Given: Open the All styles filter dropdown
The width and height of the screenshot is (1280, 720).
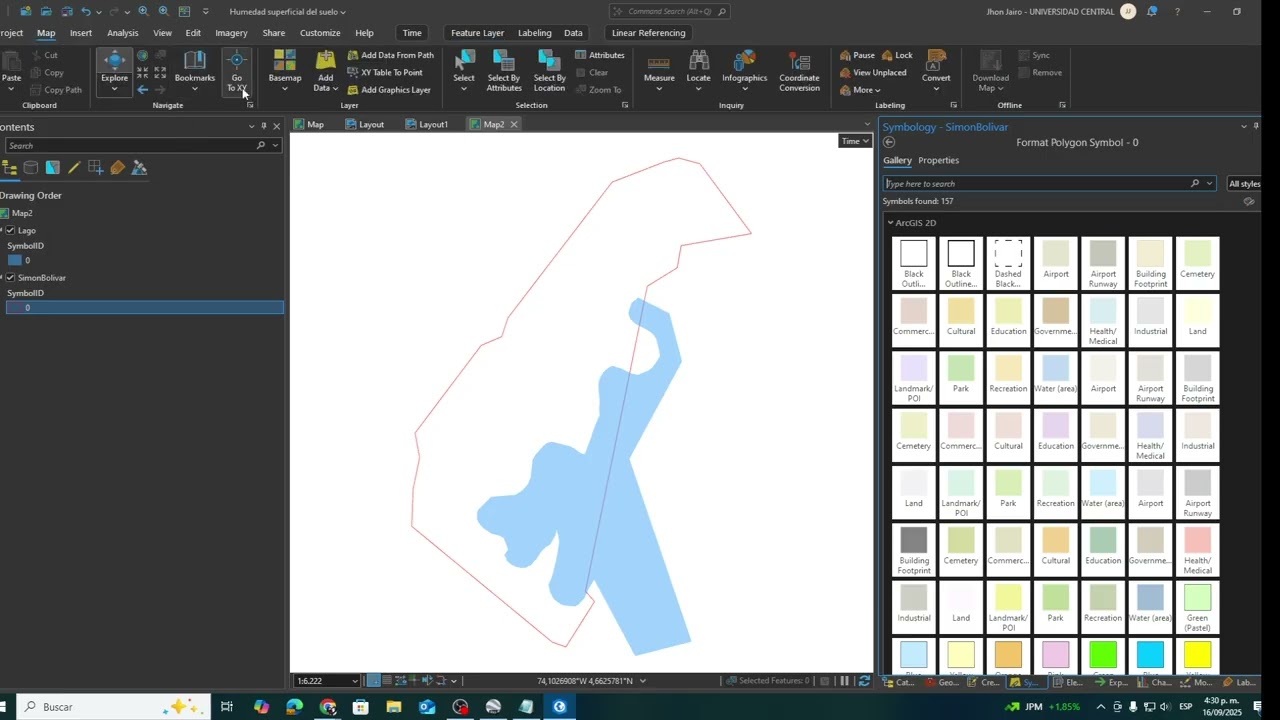Looking at the screenshot, I should (x=1244, y=184).
